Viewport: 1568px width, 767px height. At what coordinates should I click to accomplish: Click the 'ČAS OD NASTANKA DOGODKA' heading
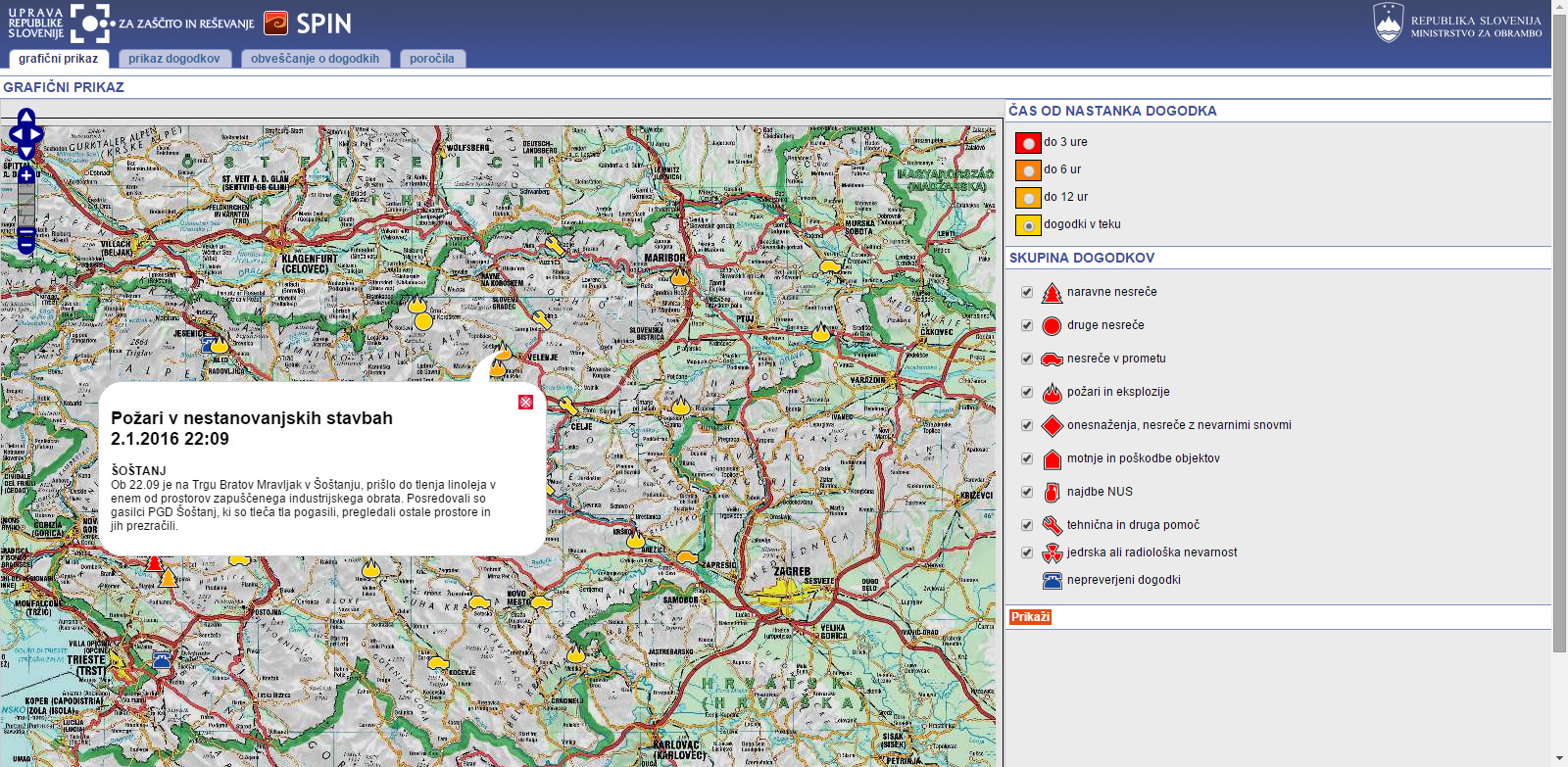(x=1112, y=111)
